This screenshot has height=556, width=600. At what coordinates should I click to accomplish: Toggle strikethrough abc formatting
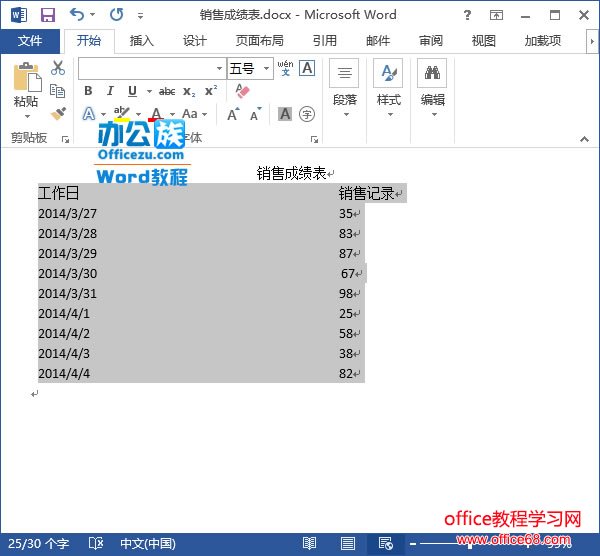167,91
